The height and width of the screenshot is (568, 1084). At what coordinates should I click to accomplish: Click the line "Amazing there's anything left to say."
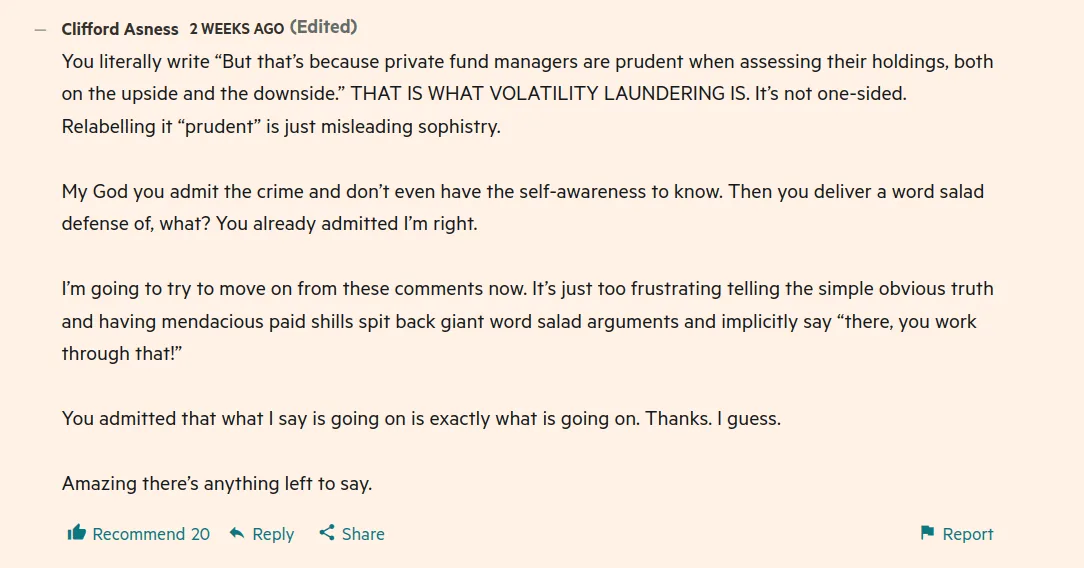click(x=217, y=483)
